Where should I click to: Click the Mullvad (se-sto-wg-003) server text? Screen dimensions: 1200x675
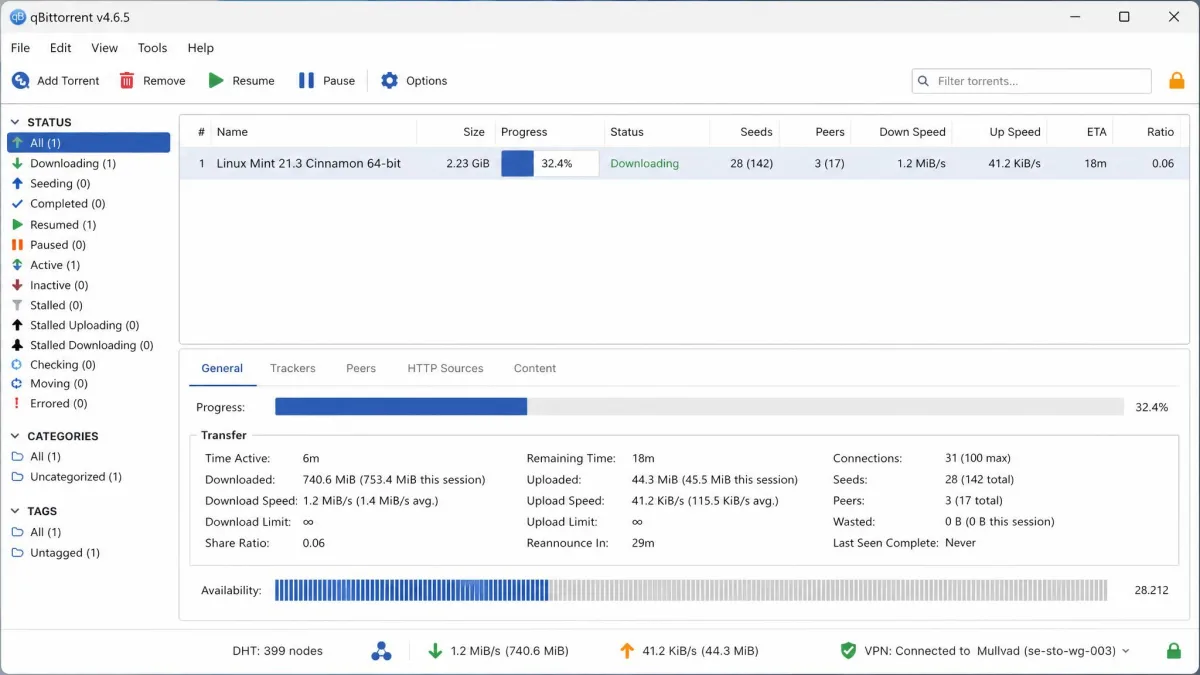pos(1045,651)
